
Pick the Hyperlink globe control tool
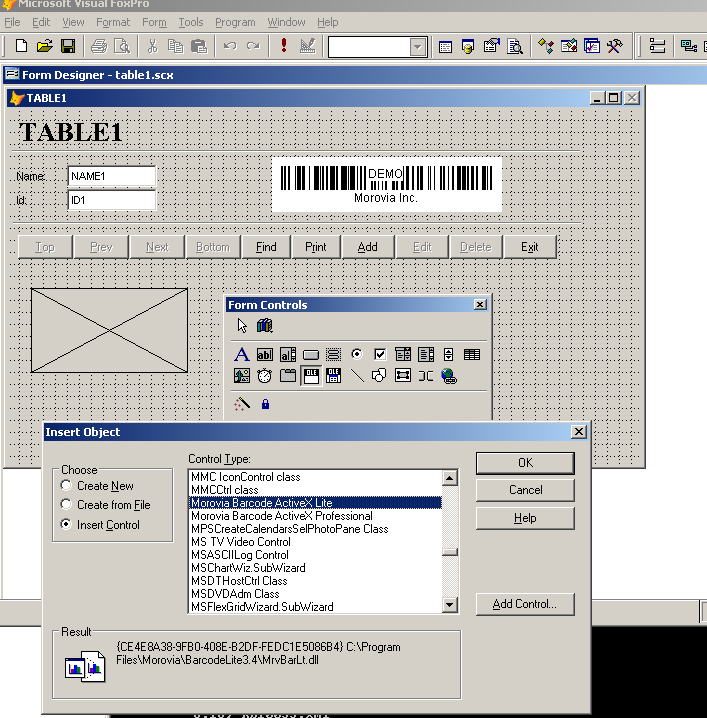[449, 376]
